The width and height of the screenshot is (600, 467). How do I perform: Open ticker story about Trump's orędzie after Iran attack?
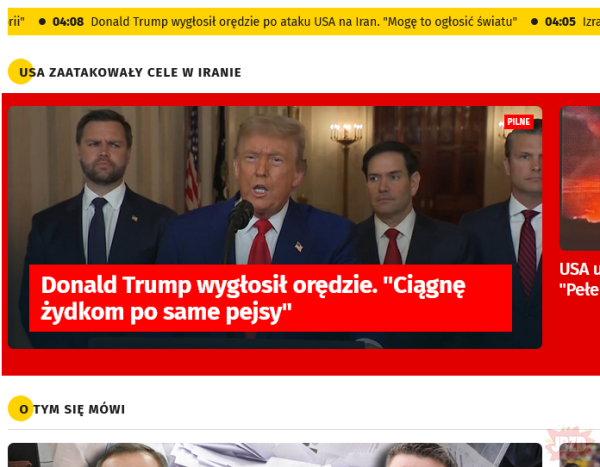tap(304, 22)
